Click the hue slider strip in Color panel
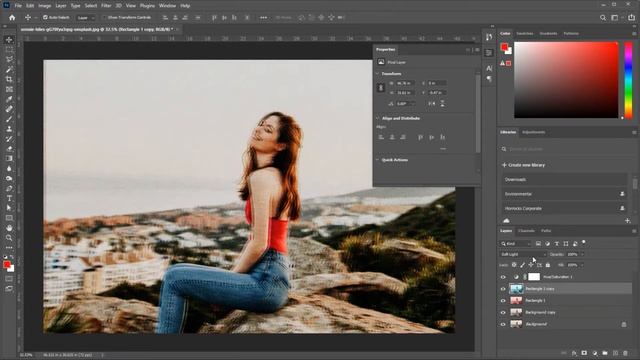Viewport: 640px width, 360px height. pyautogui.click(x=629, y=80)
